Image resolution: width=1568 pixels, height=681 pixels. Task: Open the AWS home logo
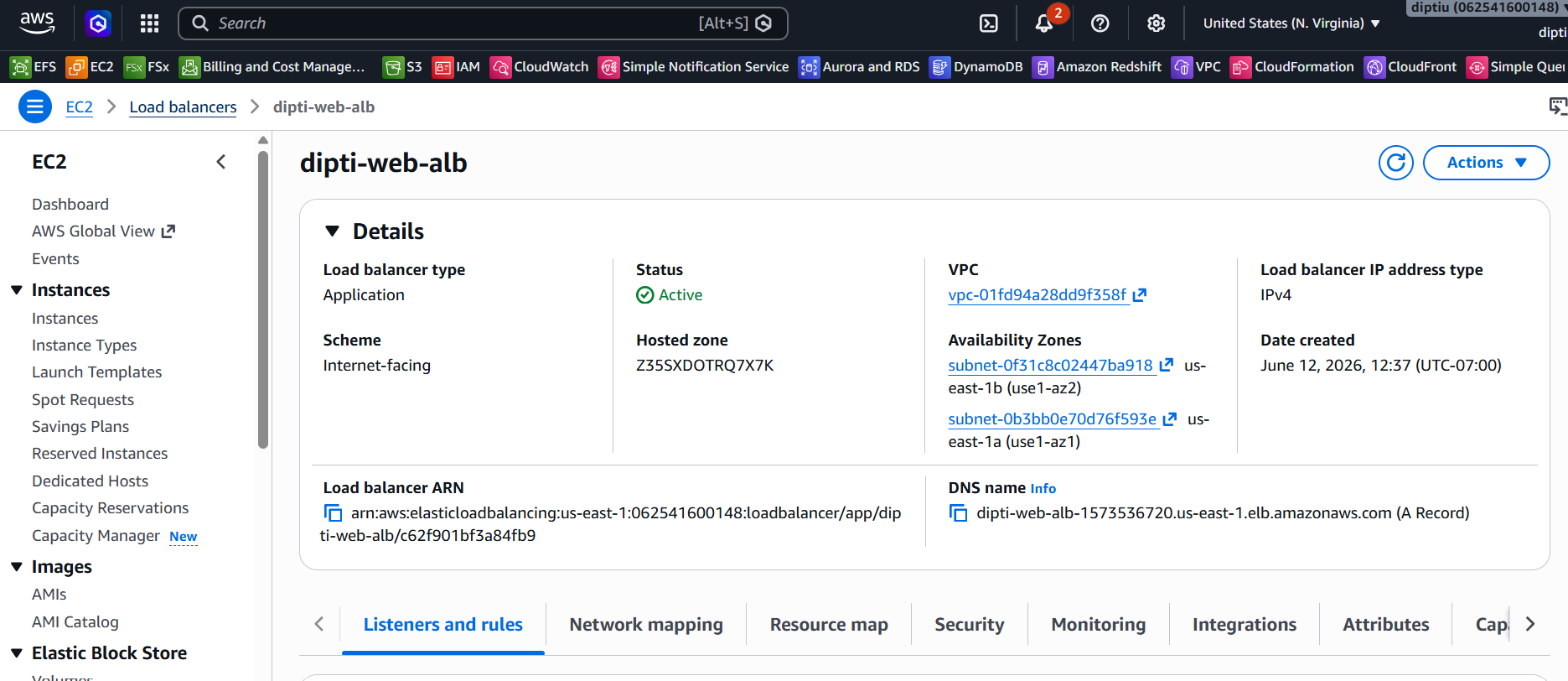[x=37, y=23]
